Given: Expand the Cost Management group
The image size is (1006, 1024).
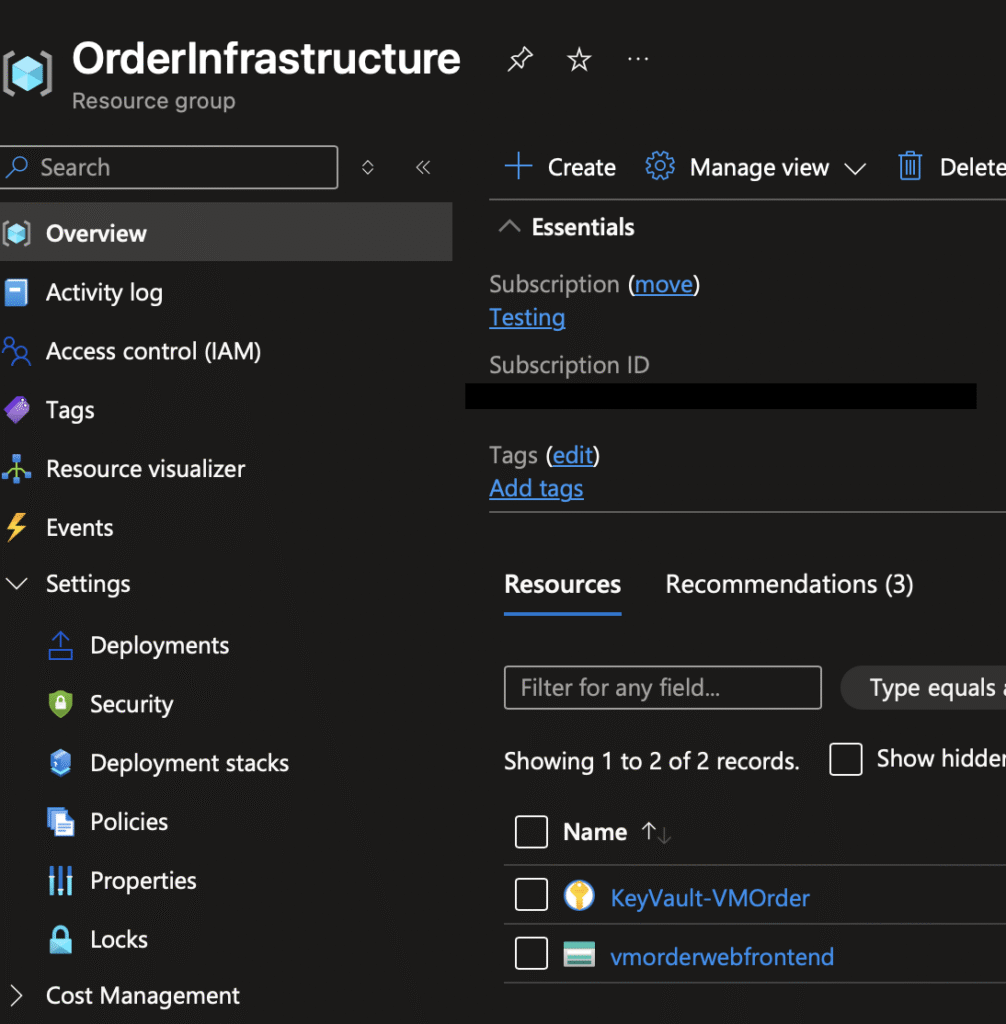Looking at the screenshot, I should 16,995.
